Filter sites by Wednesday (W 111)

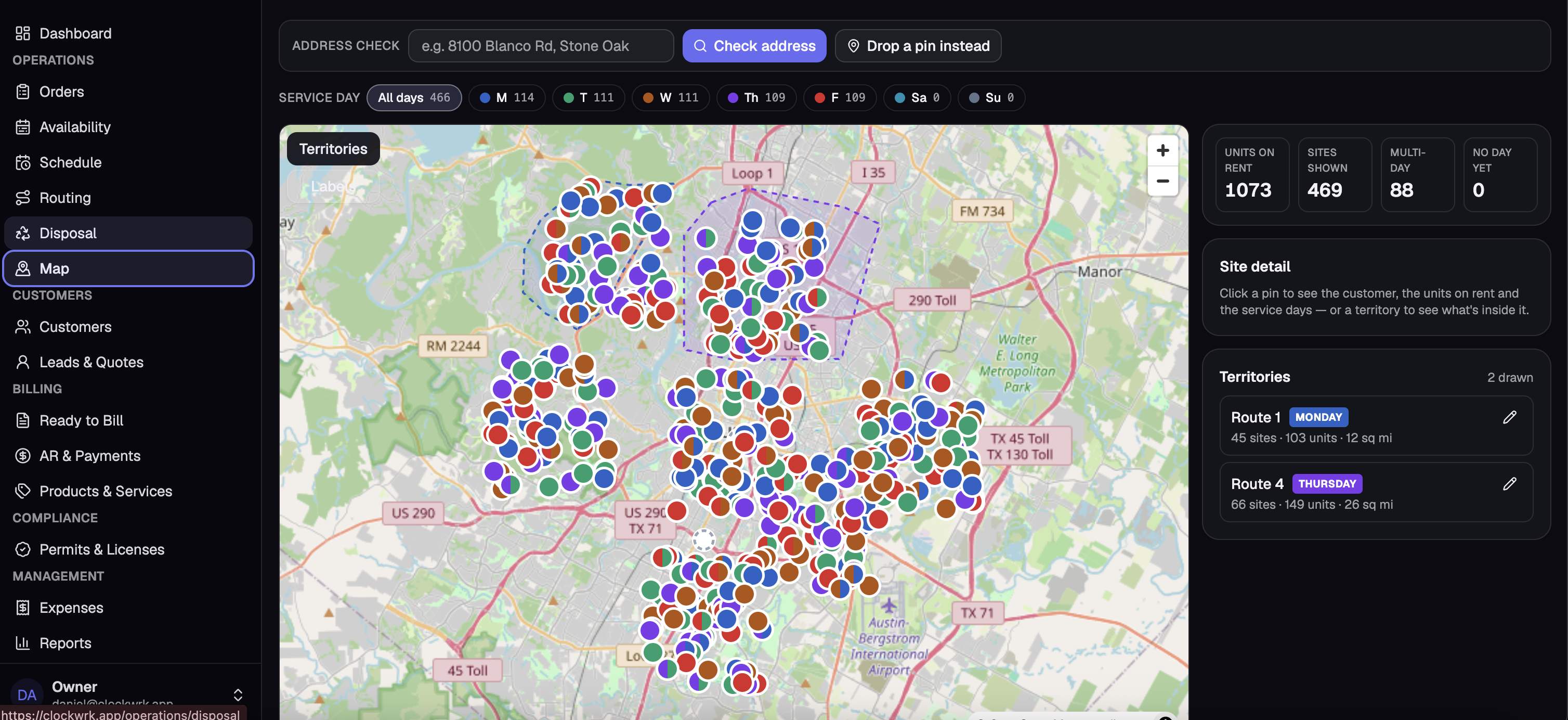670,98
